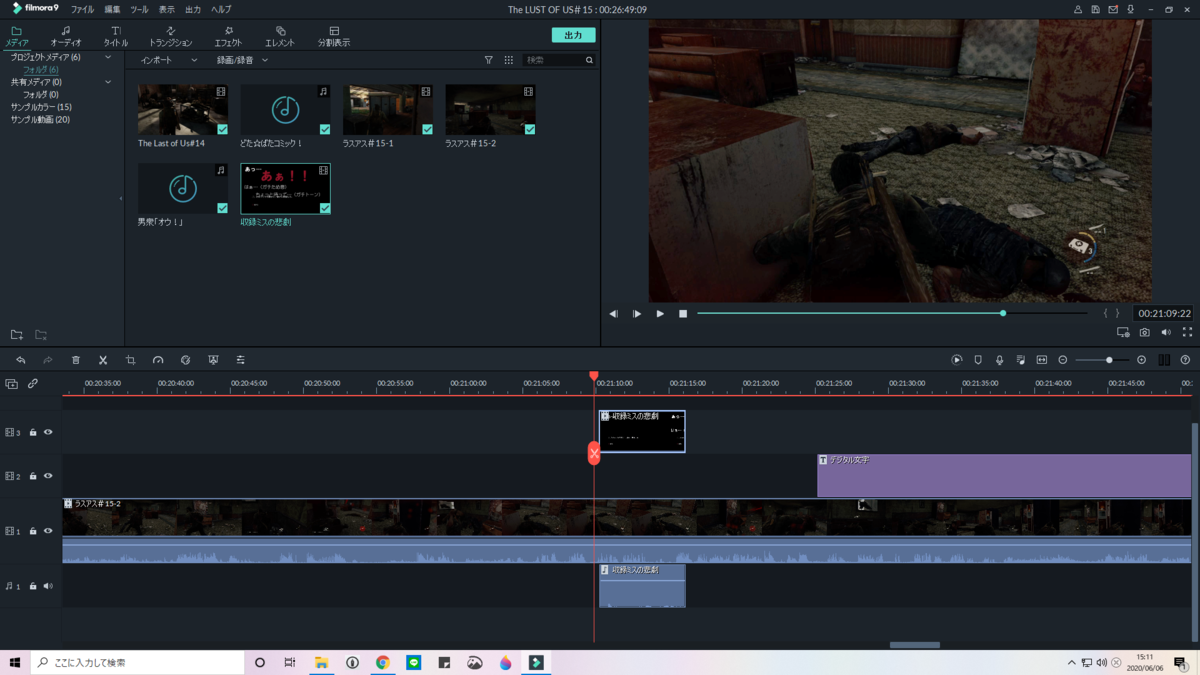Lock audio track 1
The height and width of the screenshot is (675, 1200).
33,586
